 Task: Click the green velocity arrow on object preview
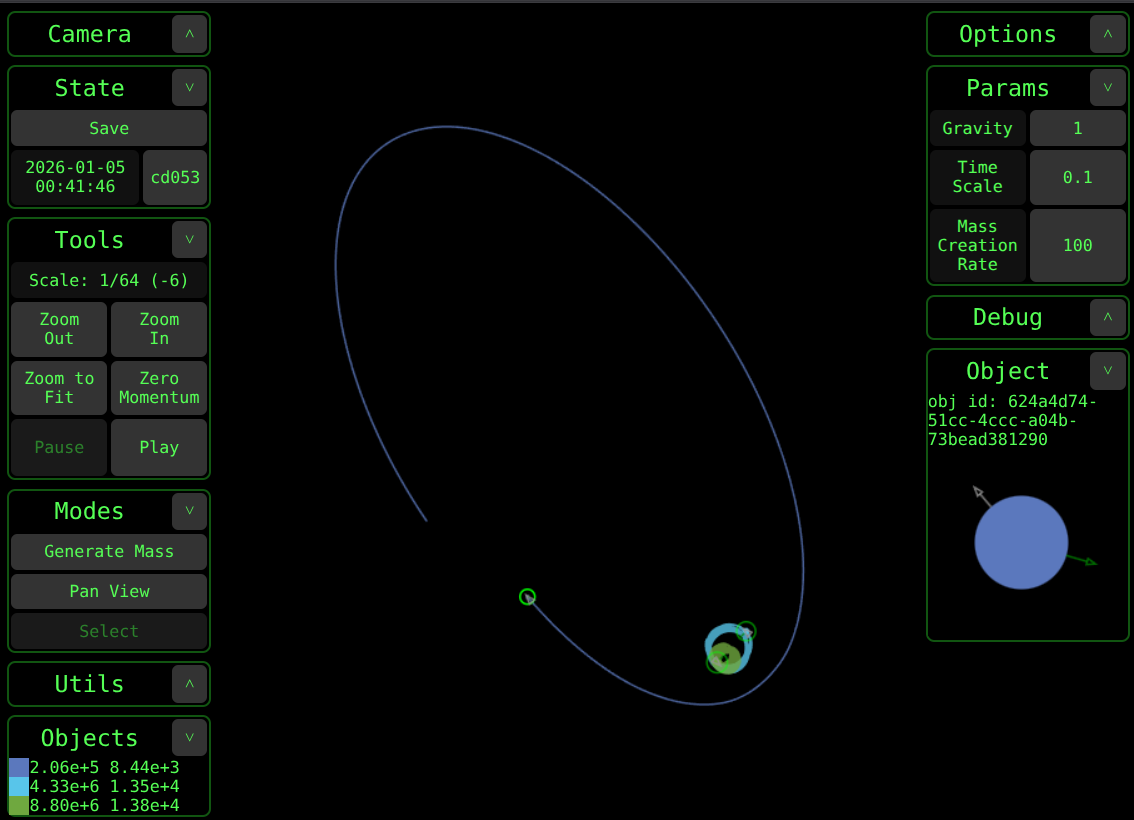(x=1083, y=560)
